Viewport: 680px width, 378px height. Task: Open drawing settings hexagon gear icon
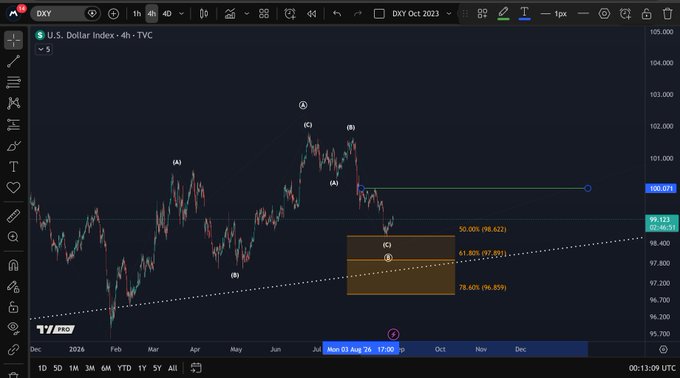(x=604, y=14)
